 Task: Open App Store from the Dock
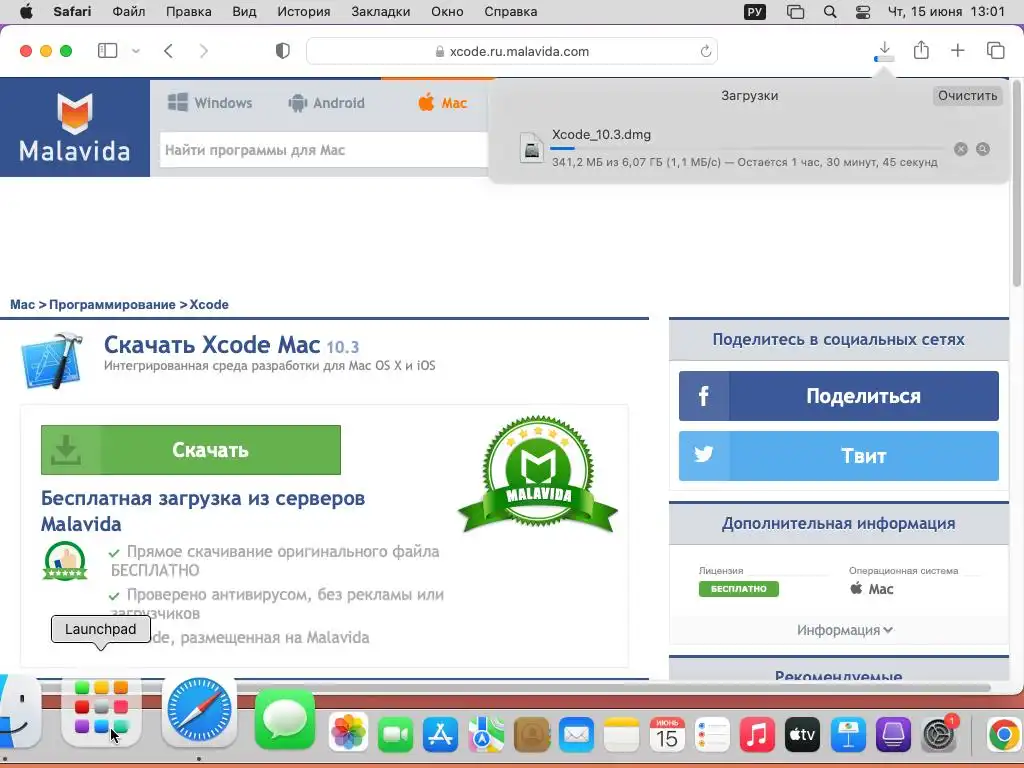(x=441, y=735)
